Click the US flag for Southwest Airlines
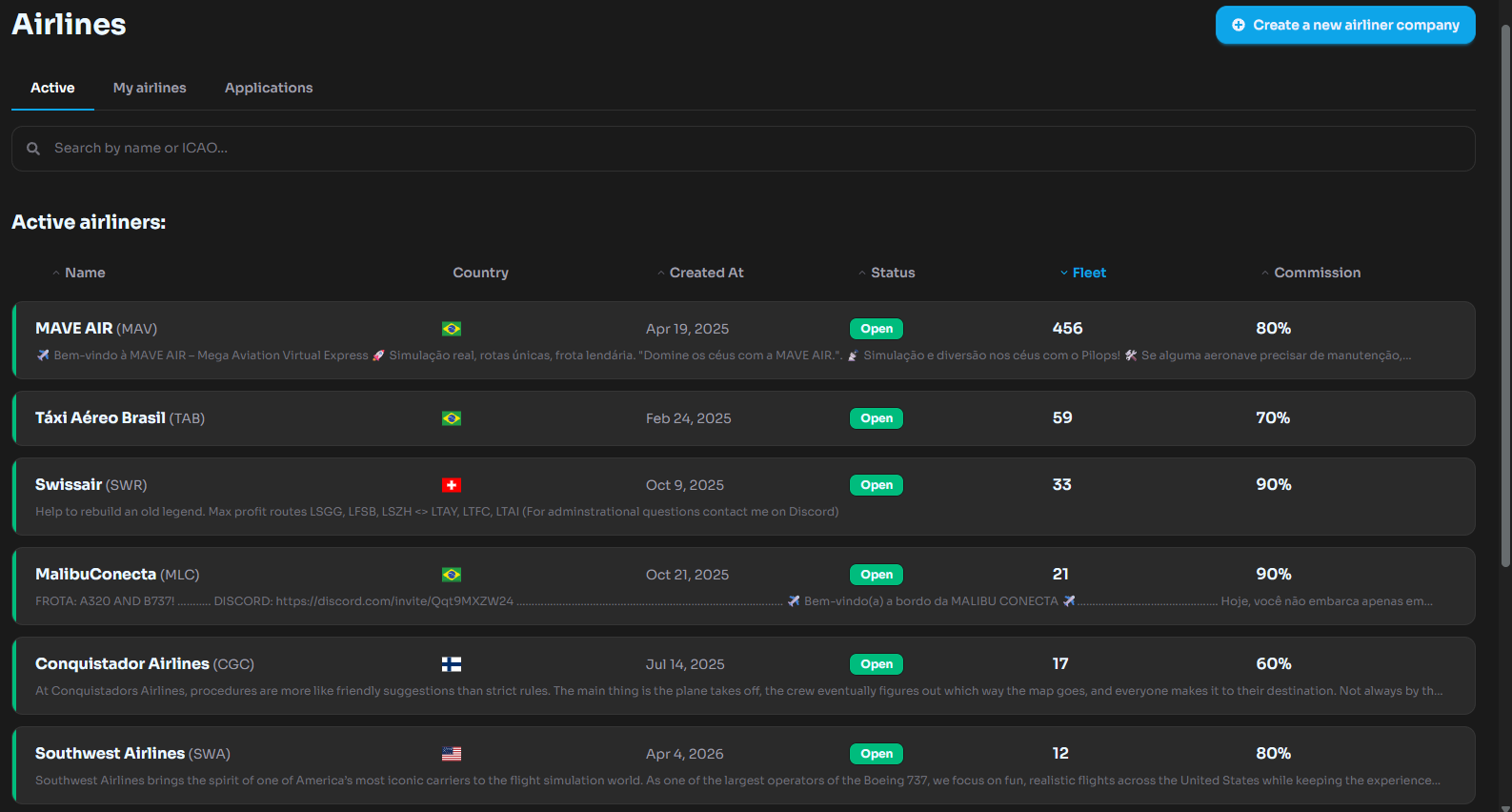This screenshot has width=1512, height=812. (x=452, y=754)
